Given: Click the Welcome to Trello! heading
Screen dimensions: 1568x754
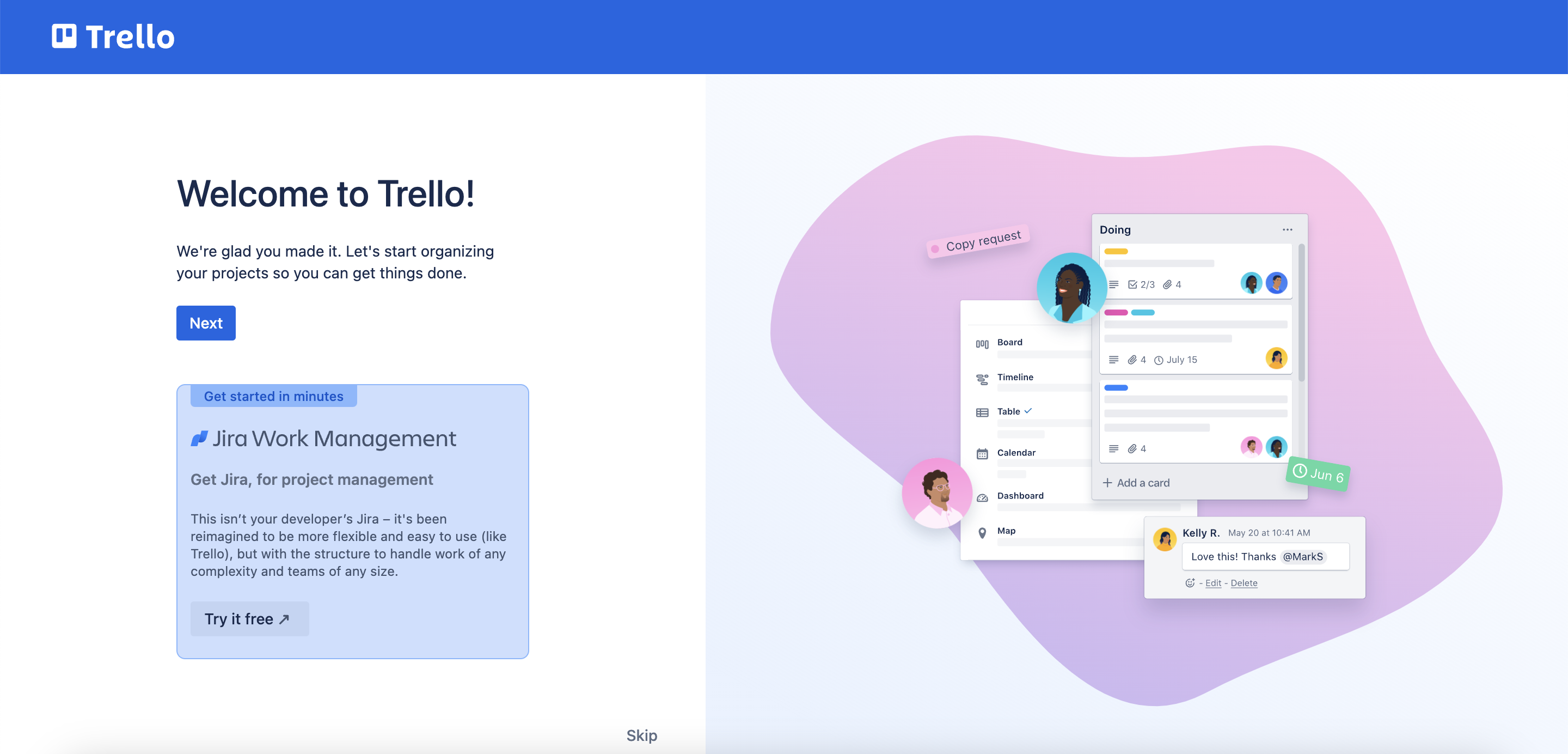Looking at the screenshot, I should click(x=325, y=194).
